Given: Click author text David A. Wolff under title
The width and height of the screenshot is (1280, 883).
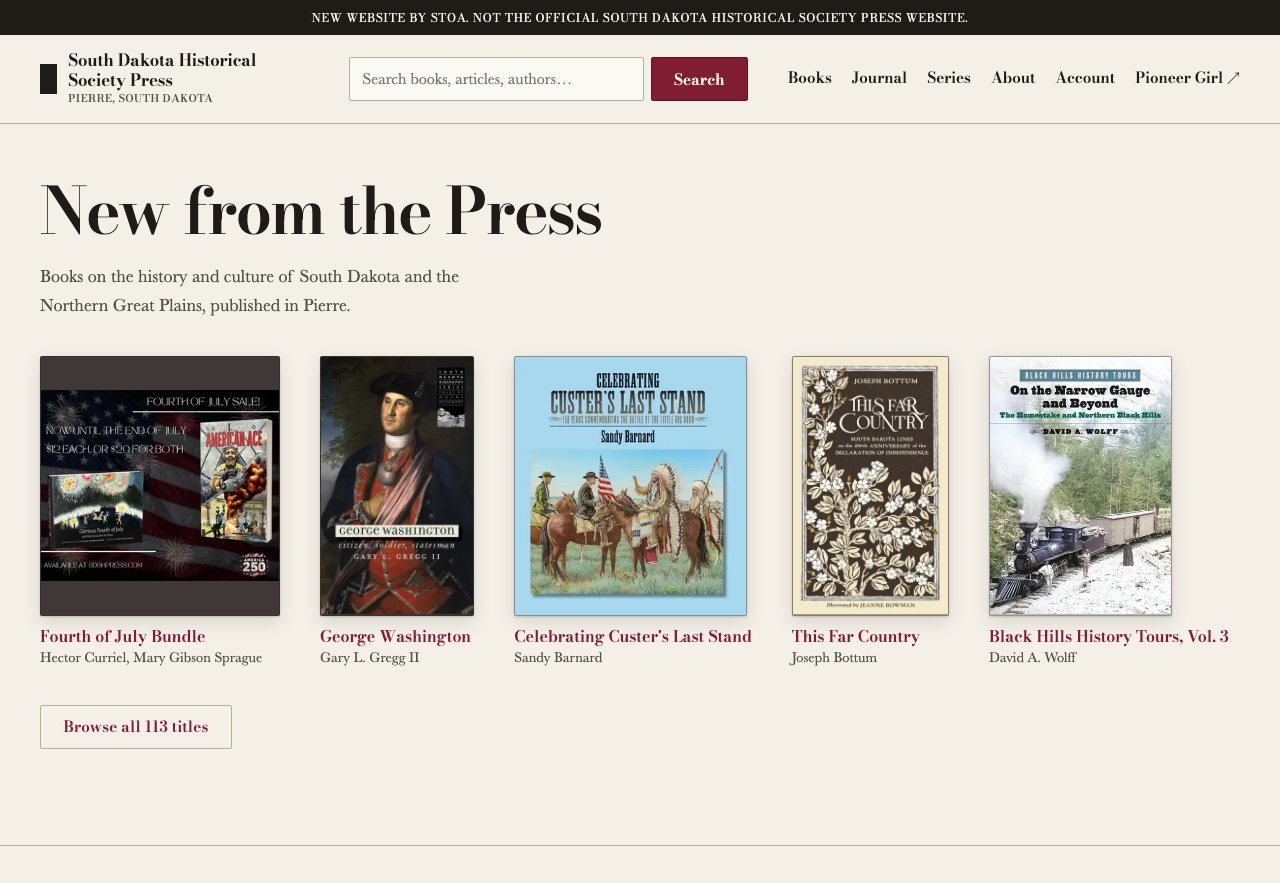Looking at the screenshot, I should pos(1033,658).
